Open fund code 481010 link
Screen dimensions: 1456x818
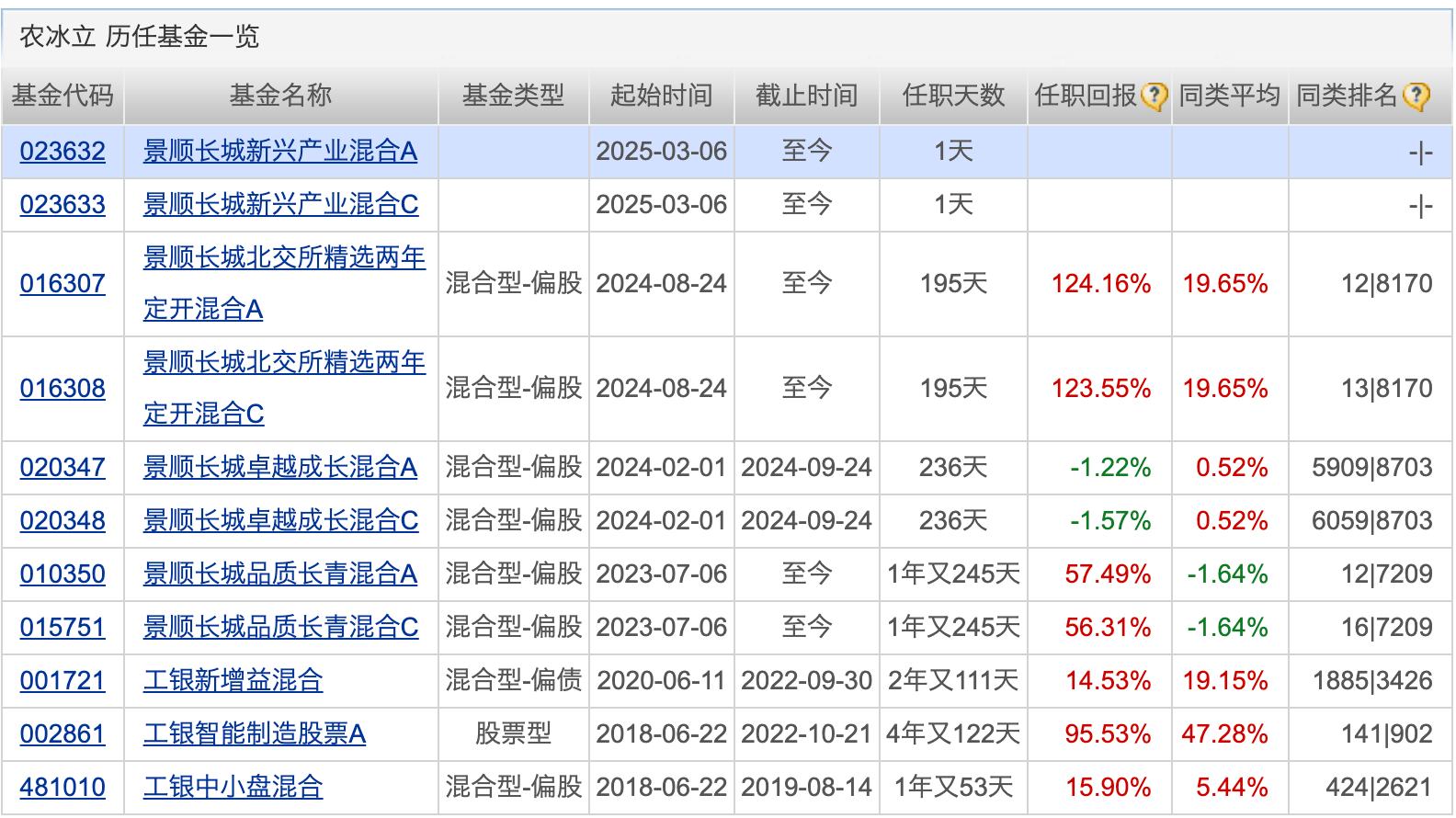coord(63,787)
